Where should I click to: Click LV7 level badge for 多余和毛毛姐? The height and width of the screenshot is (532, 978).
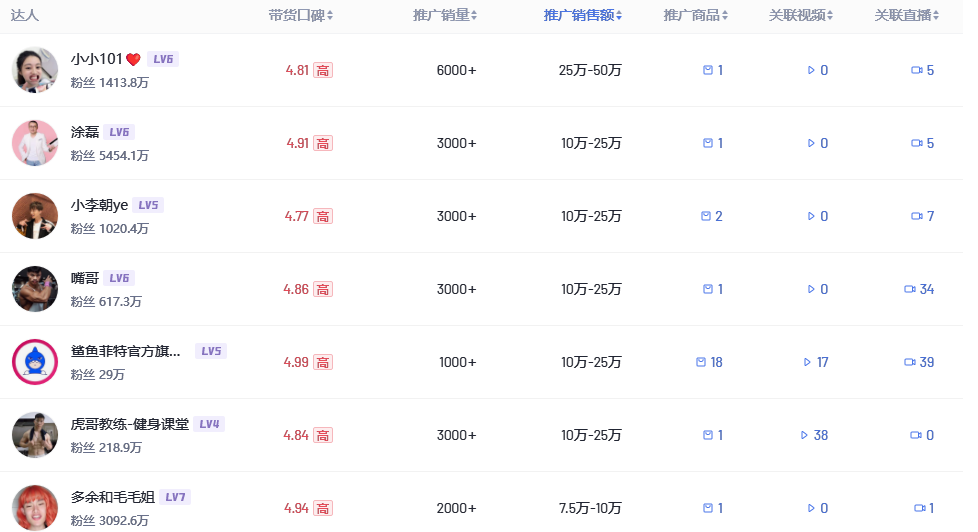point(175,497)
